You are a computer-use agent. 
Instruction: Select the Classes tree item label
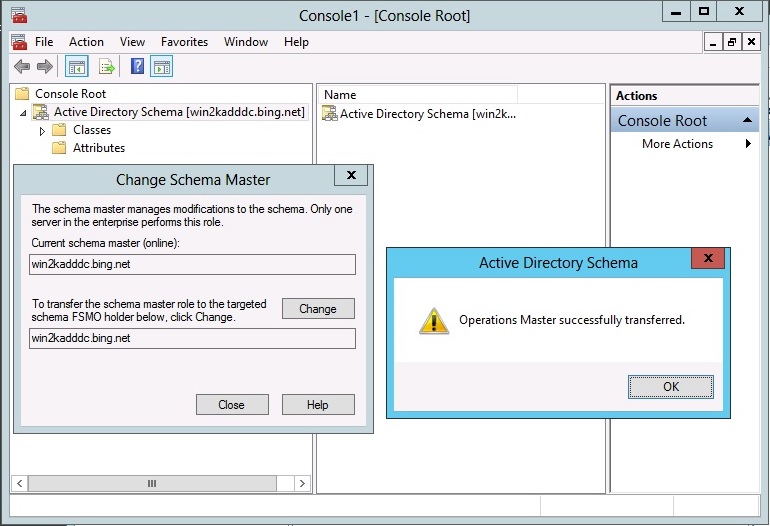[x=92, y=130]
